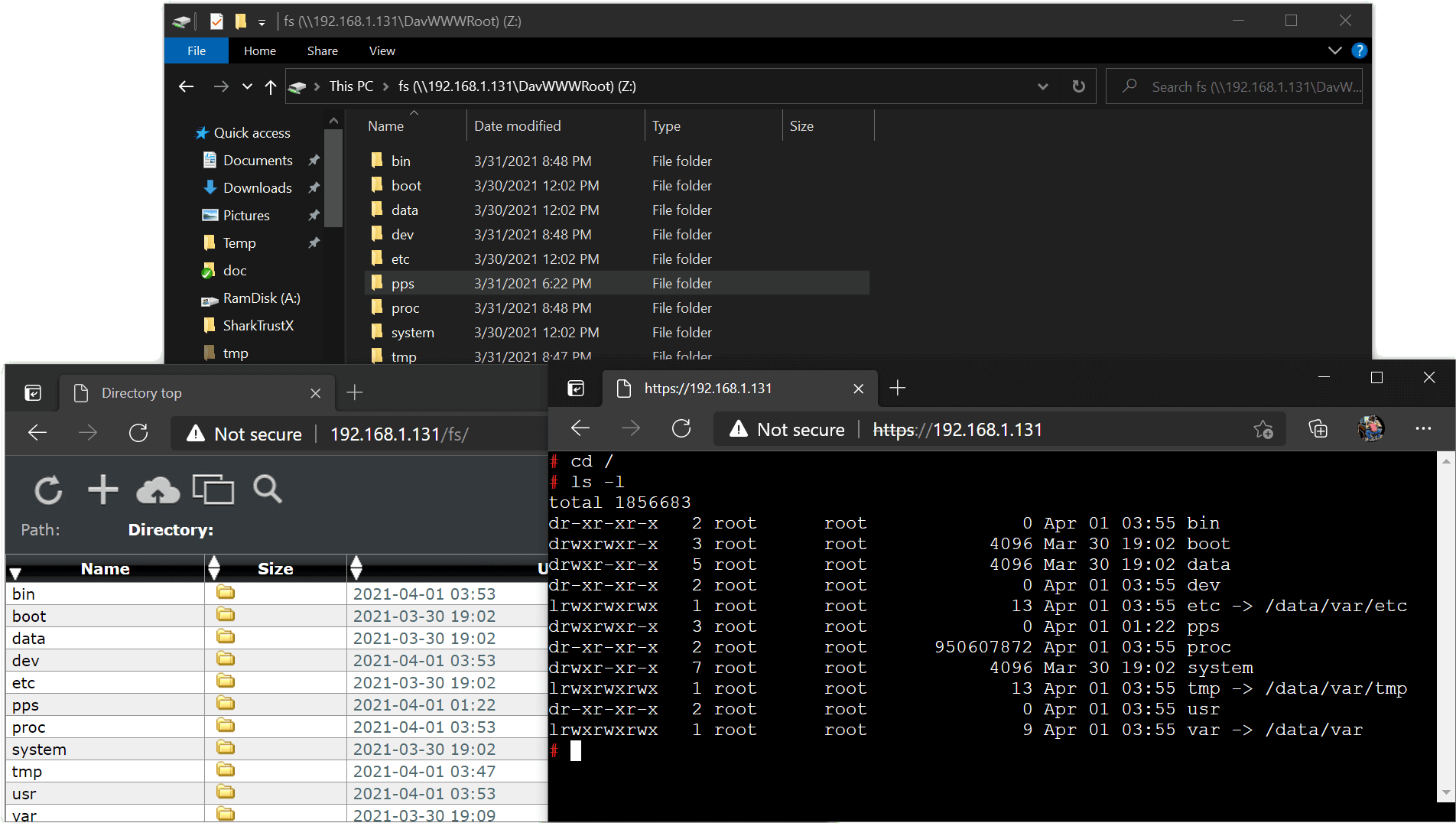1456x823 pixels.
Task: Open the previous locations dropdown in the address bar
Action: coord(1043,86)
